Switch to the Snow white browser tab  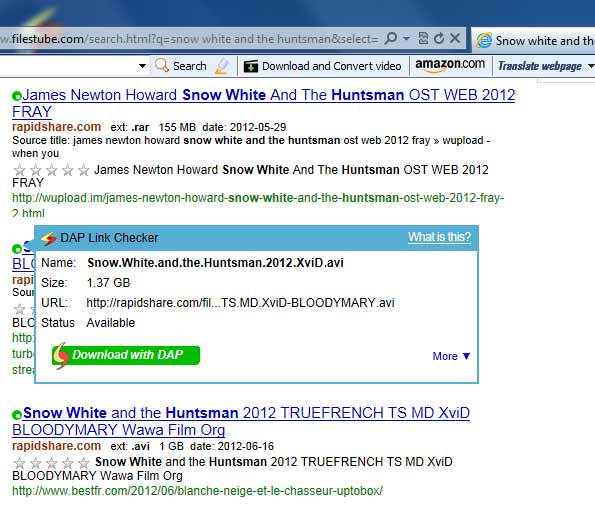coord(534,40)
